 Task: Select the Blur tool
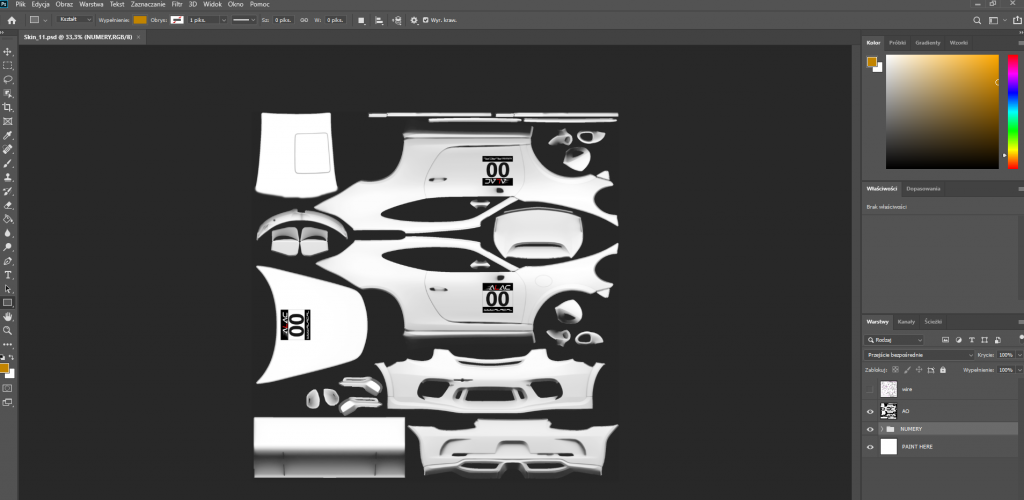[8, 233]
